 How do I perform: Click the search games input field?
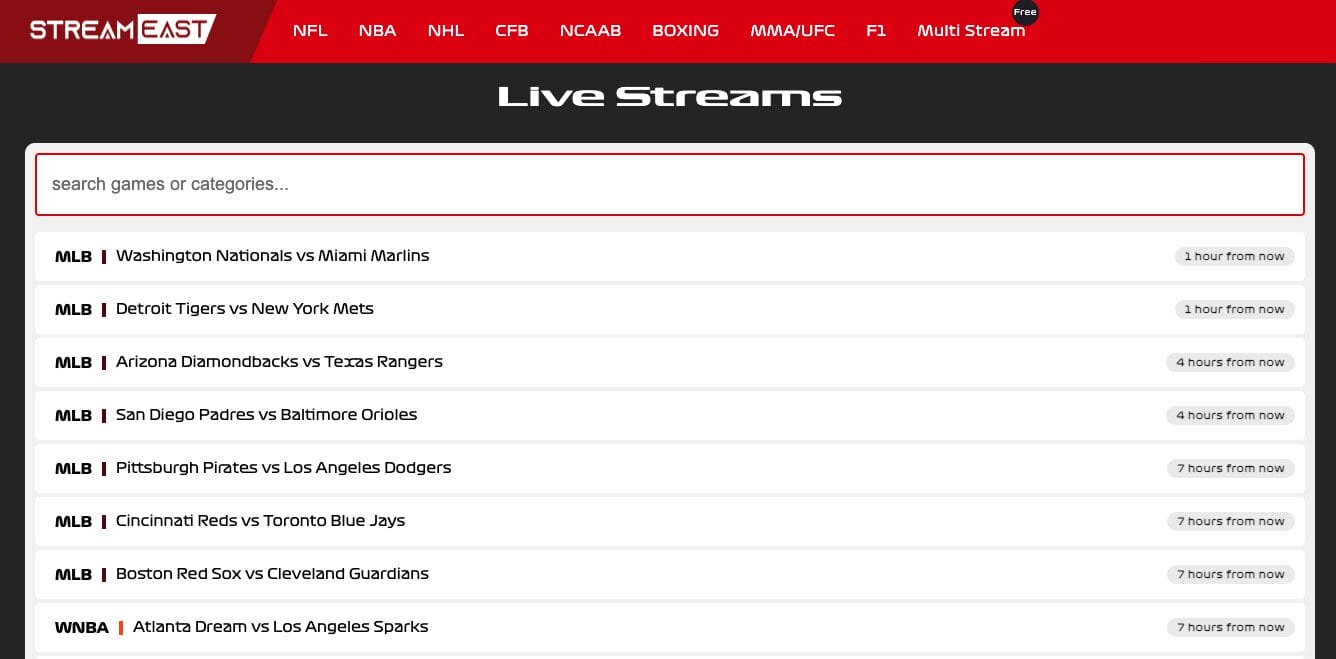coord(670,184)
